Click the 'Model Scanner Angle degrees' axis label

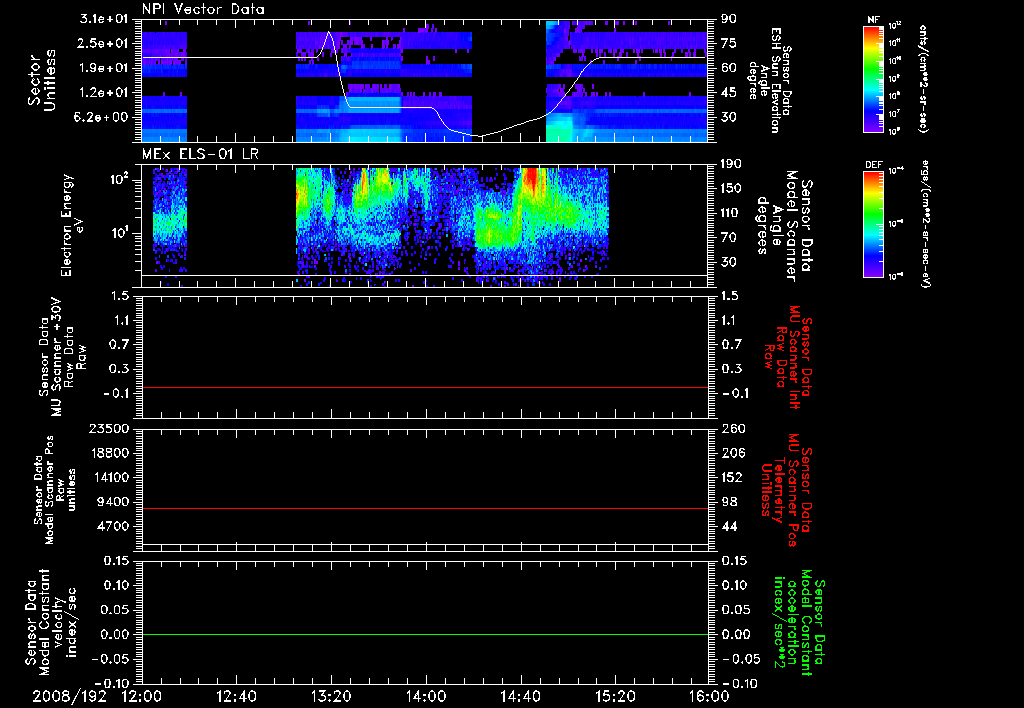coord(784,226)
